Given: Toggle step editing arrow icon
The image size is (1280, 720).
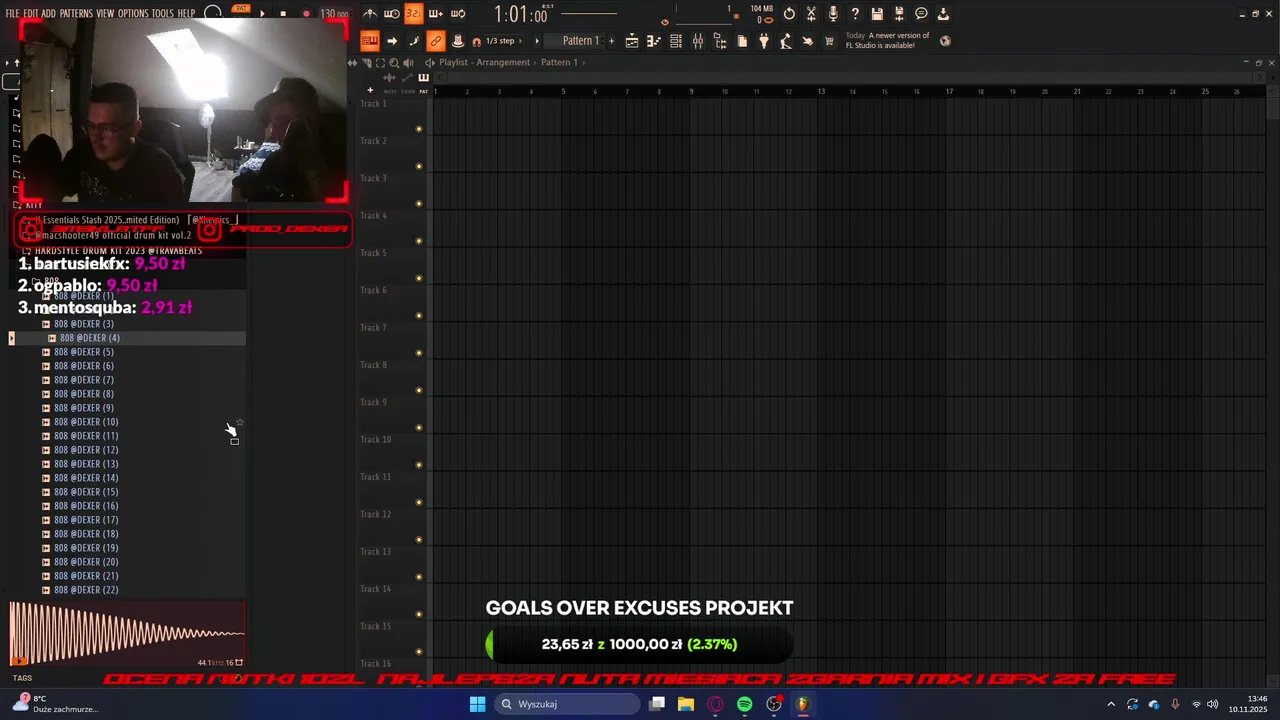Looking at the screenshot, I should point(392,41).
